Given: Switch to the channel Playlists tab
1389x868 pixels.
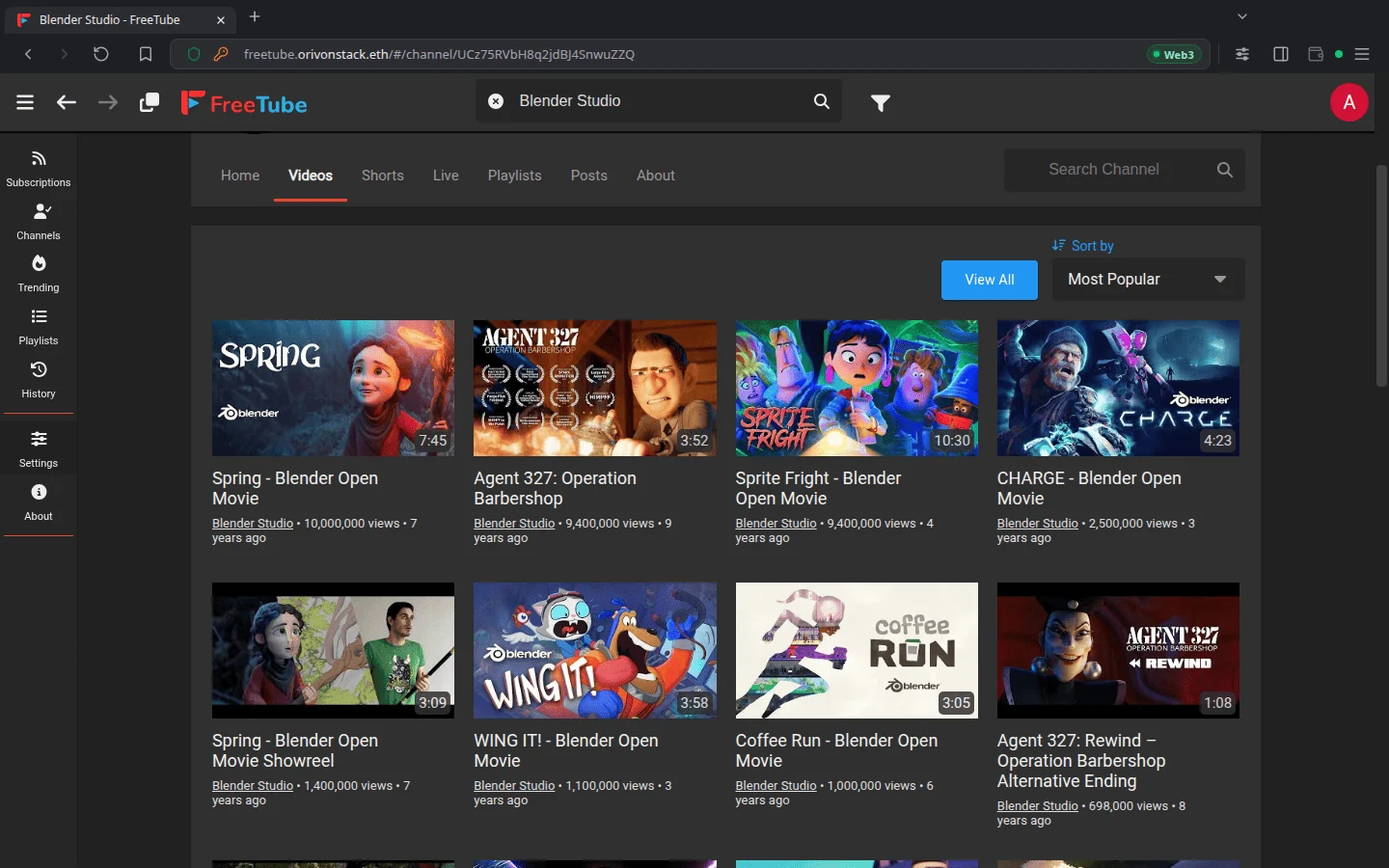Looking at the screenshot, I should click(x=514, y=176).
